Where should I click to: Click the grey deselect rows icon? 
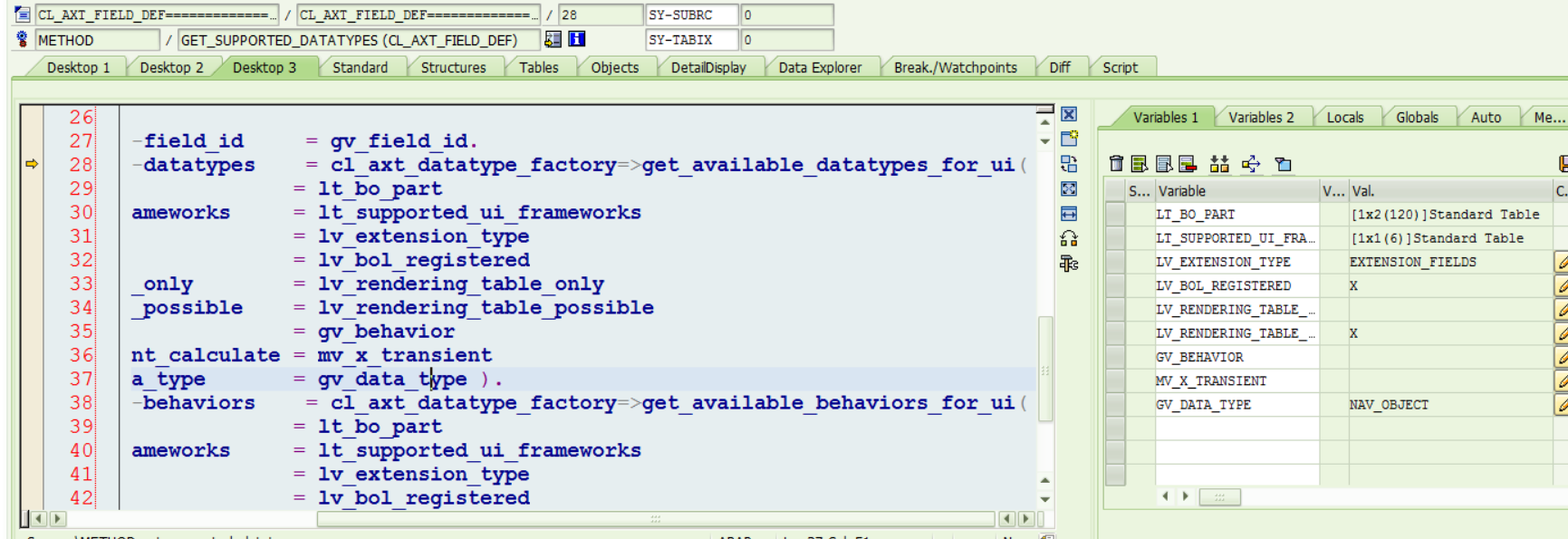point(1164,164)
